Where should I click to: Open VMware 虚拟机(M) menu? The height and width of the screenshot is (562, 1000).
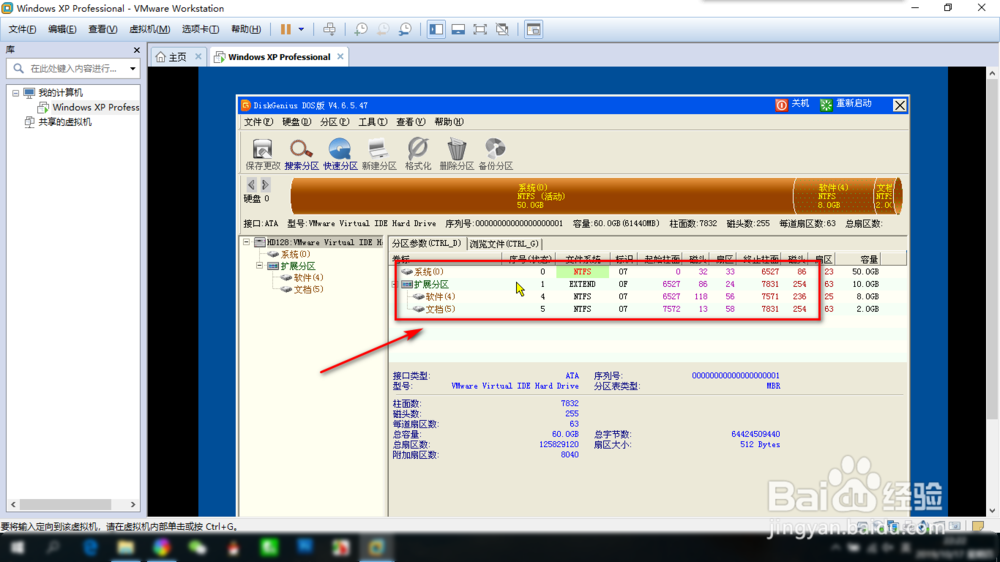coord(150,29)
